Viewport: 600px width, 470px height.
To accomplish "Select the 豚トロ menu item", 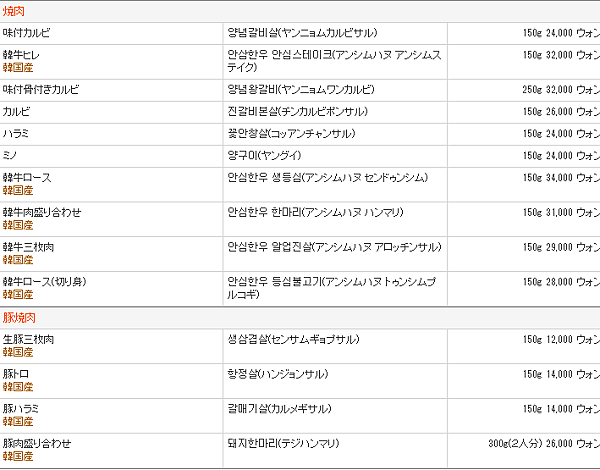I will (17, 374).
